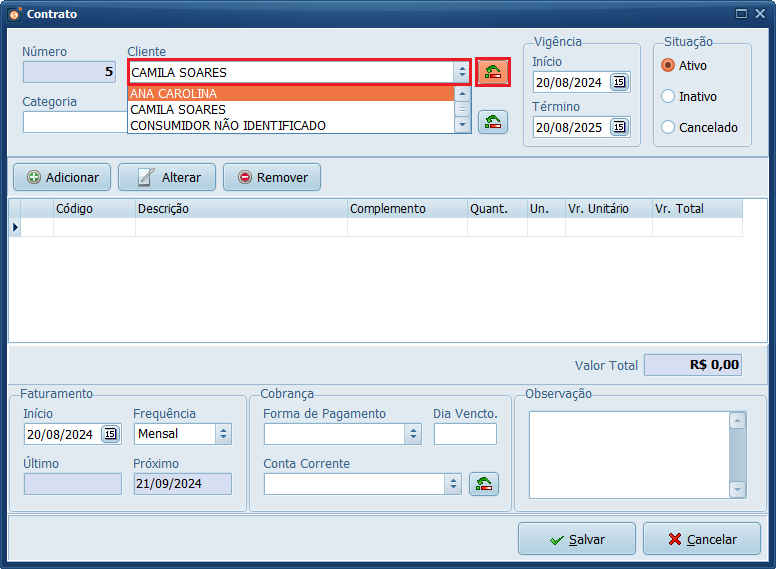Choose ANA CAROLINA from client list
Image resolution: width=776 pixels, height=569 pixels.
coord(291,94)
